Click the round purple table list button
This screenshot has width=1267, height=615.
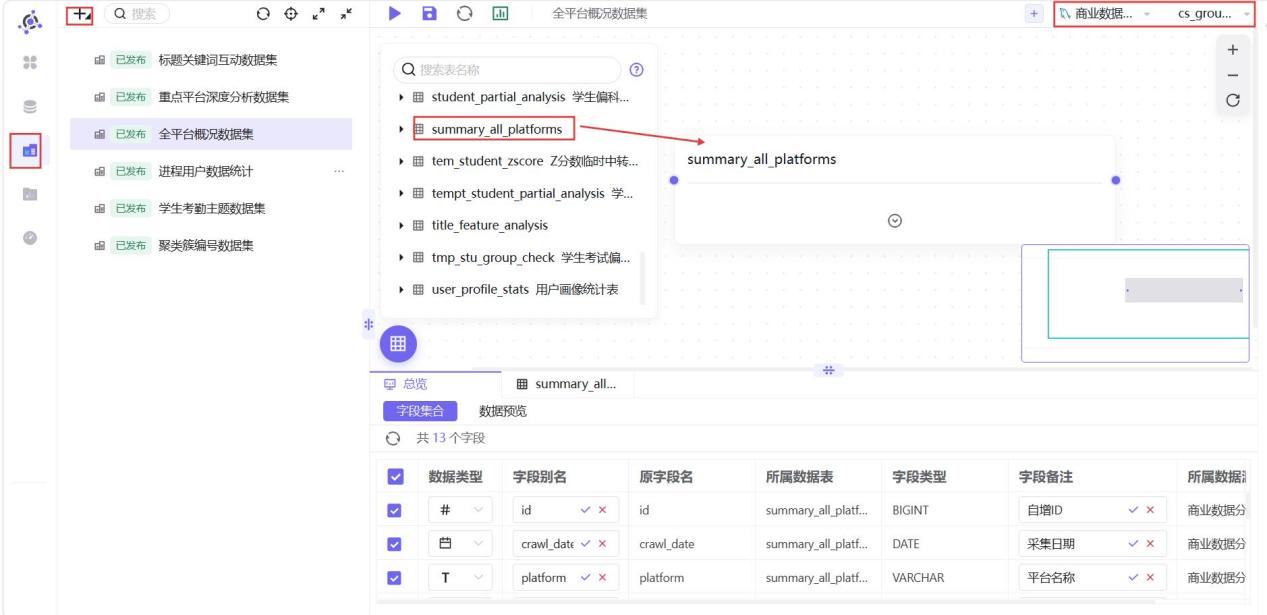coord(397,344)
